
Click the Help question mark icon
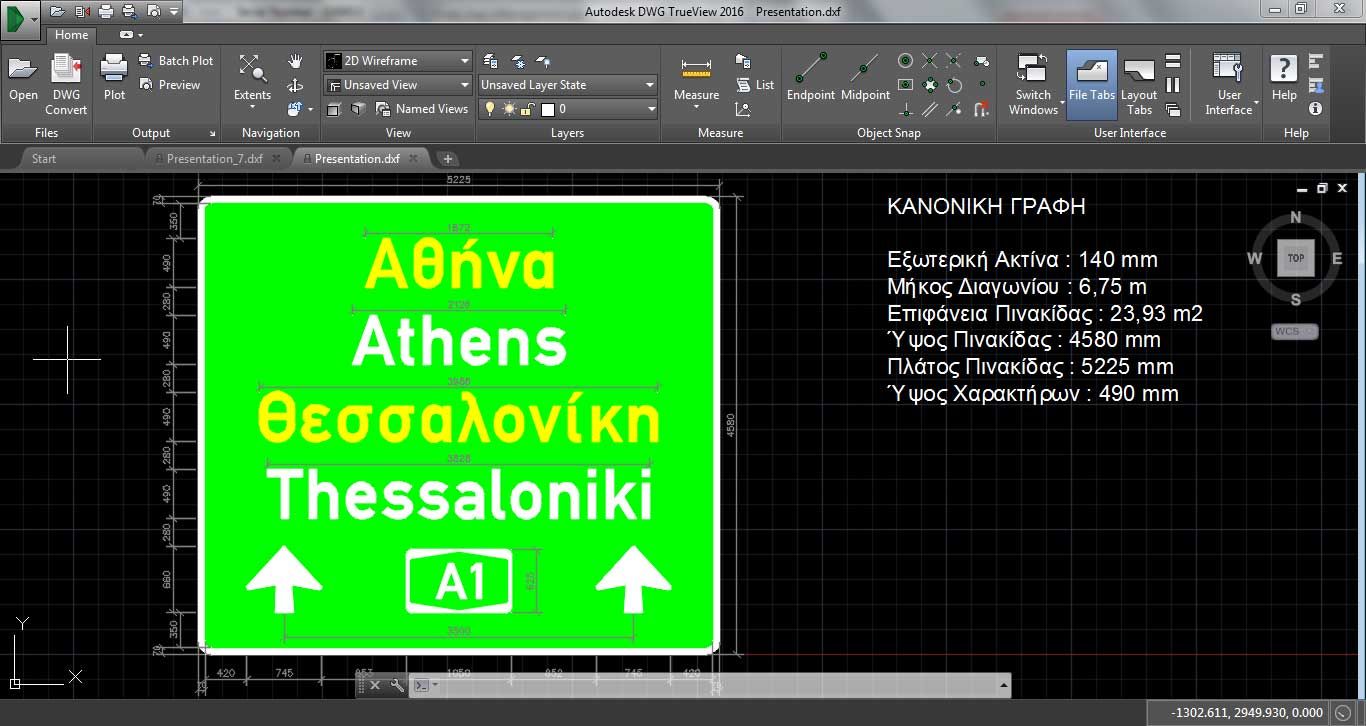click(1283, 70)
